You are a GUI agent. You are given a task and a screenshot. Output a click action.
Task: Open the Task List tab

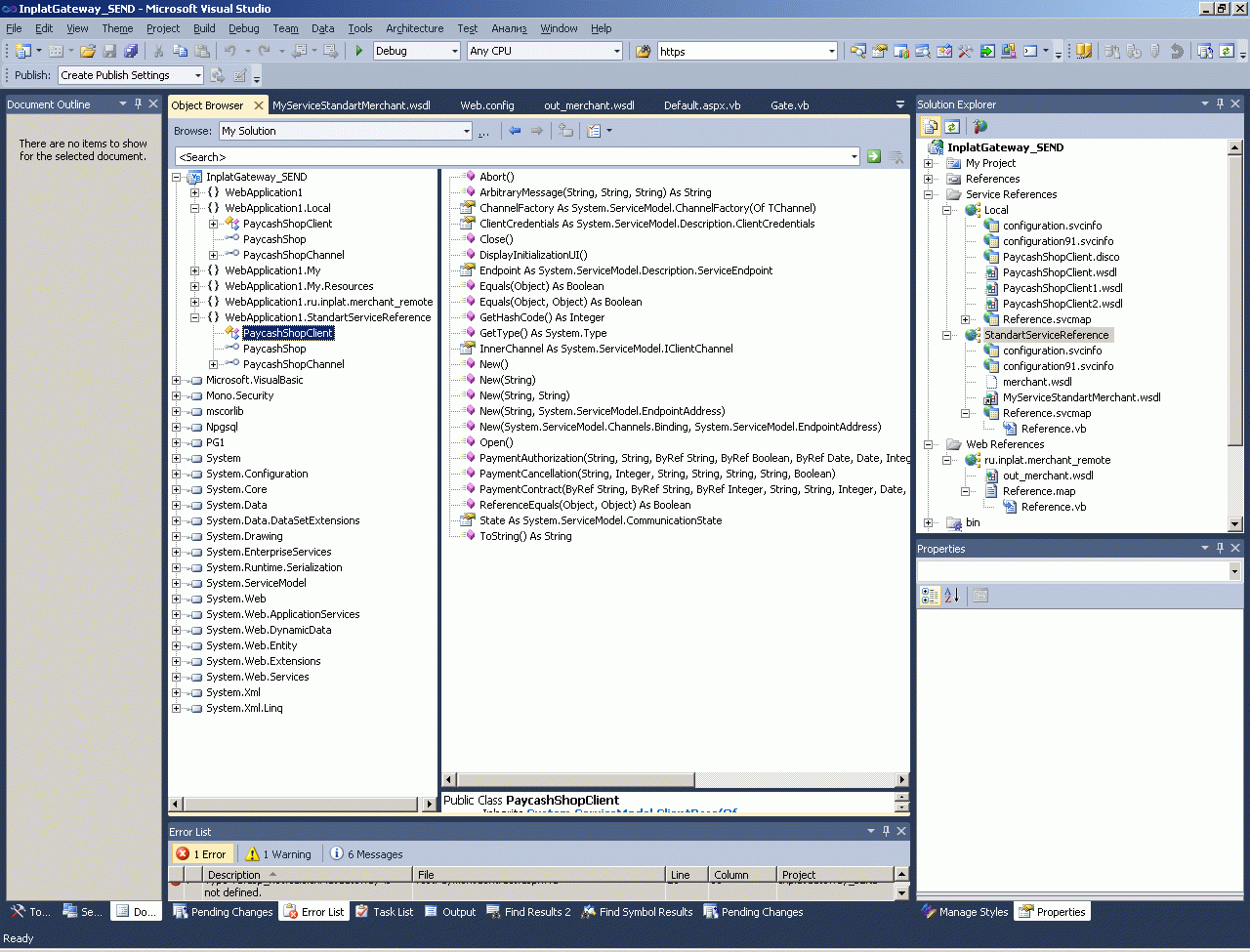384,912
